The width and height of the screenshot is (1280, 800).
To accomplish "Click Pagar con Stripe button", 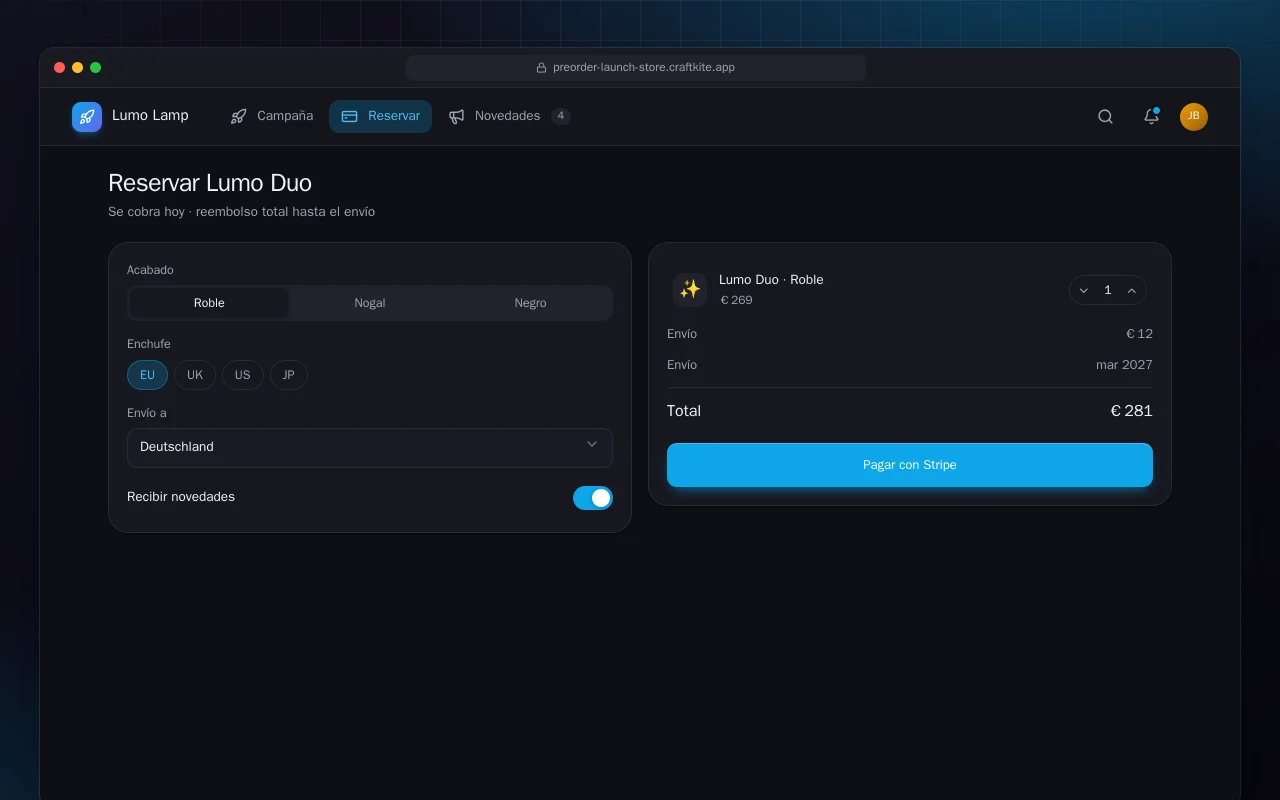I will 910,465.
